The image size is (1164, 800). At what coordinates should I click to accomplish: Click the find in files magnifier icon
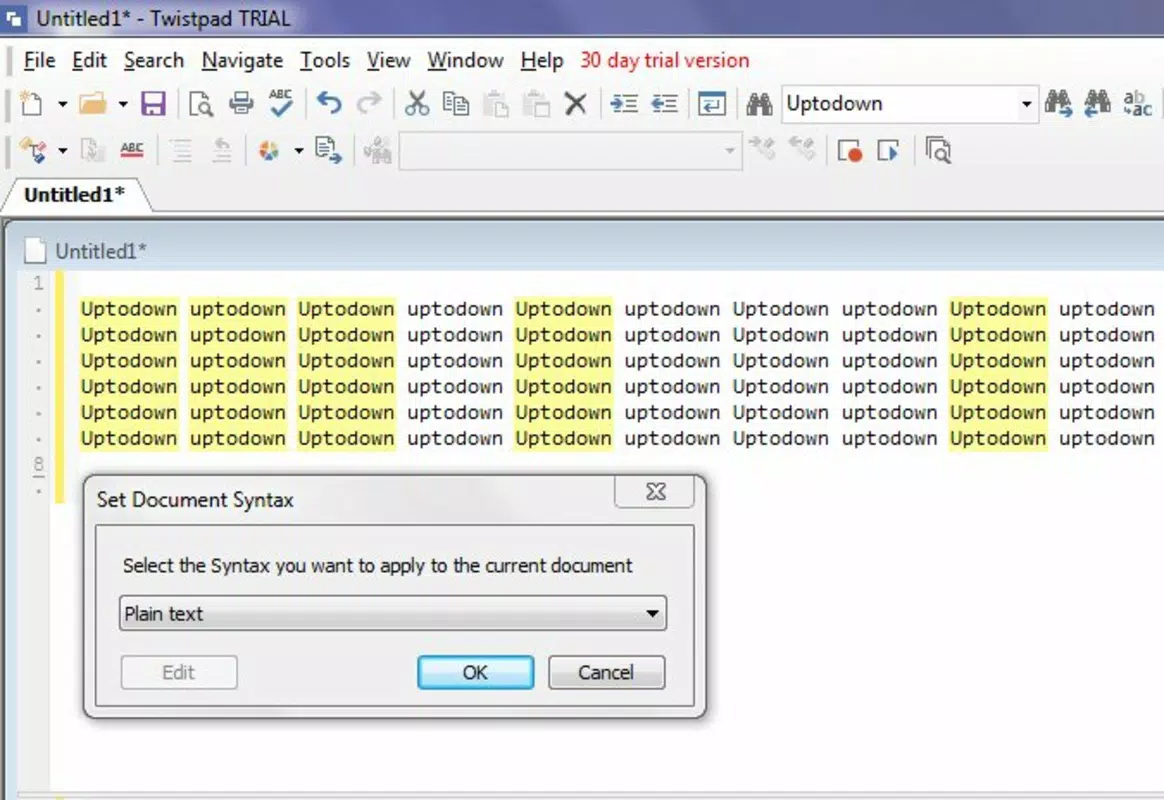pos(938,151)
